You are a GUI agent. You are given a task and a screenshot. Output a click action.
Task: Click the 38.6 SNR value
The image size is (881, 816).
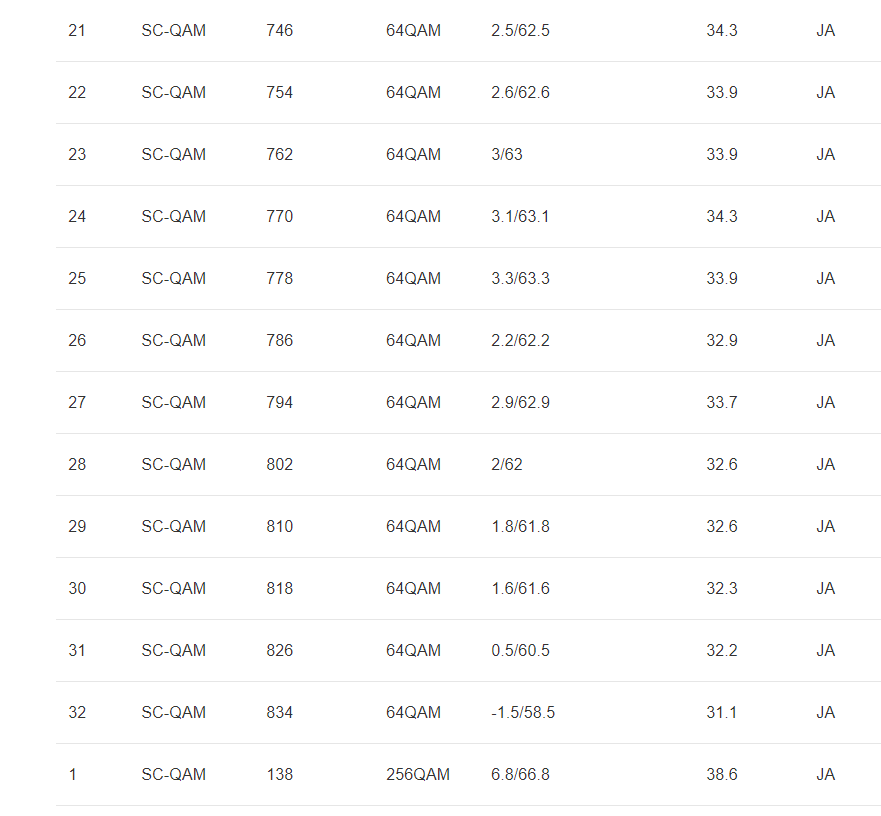coord(722,775)
